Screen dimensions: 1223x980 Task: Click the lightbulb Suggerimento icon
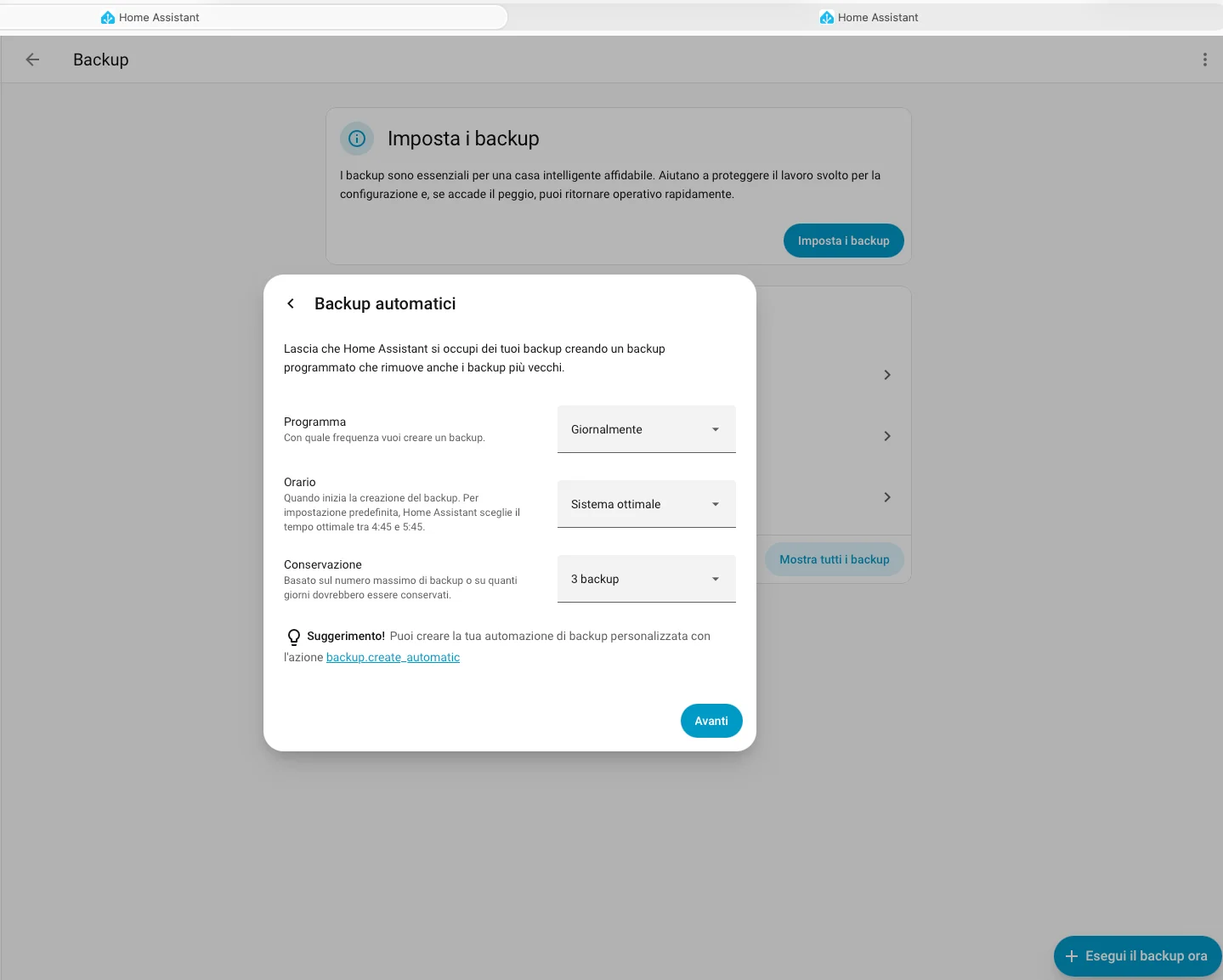tap(294, 637)
